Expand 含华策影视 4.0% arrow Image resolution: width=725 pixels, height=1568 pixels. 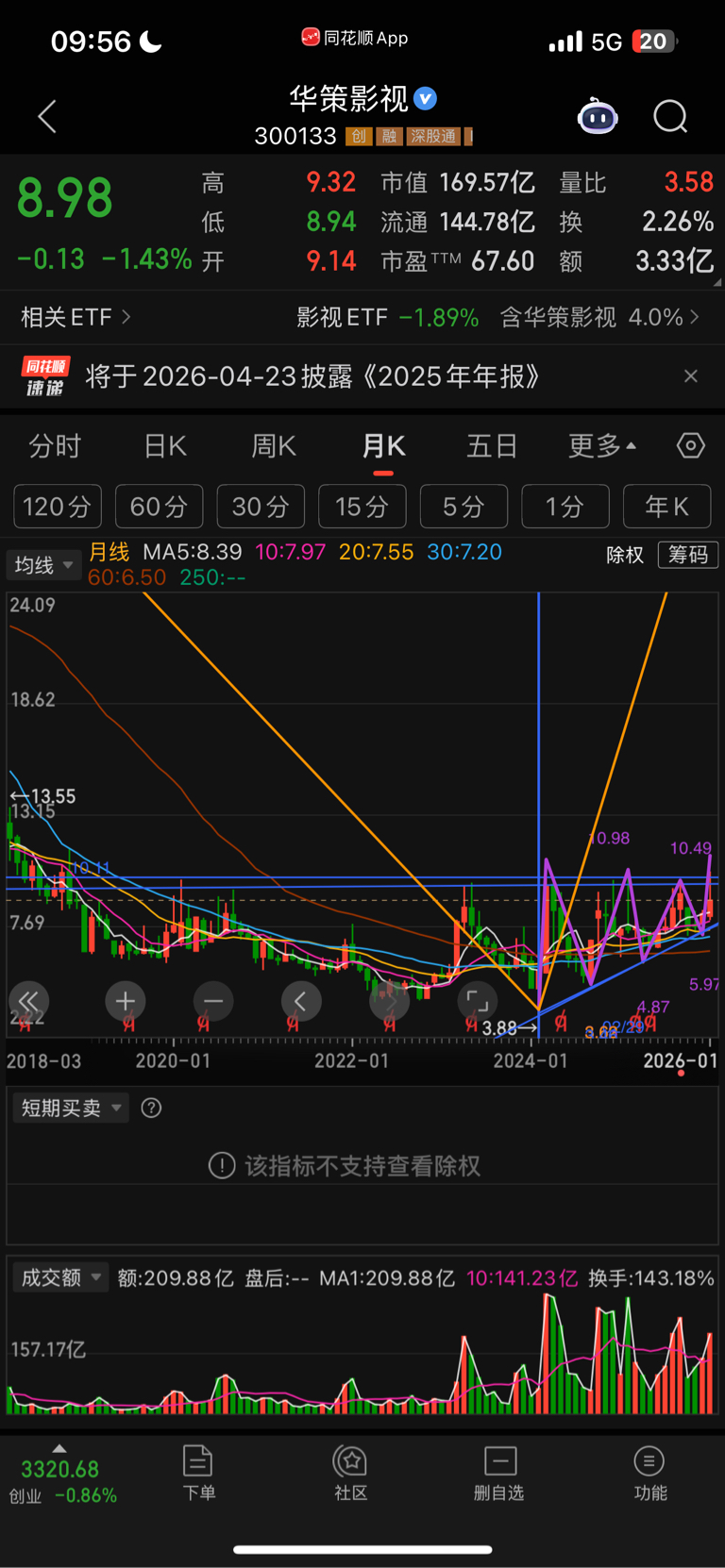pyautogui.click(x=695, y=317)
